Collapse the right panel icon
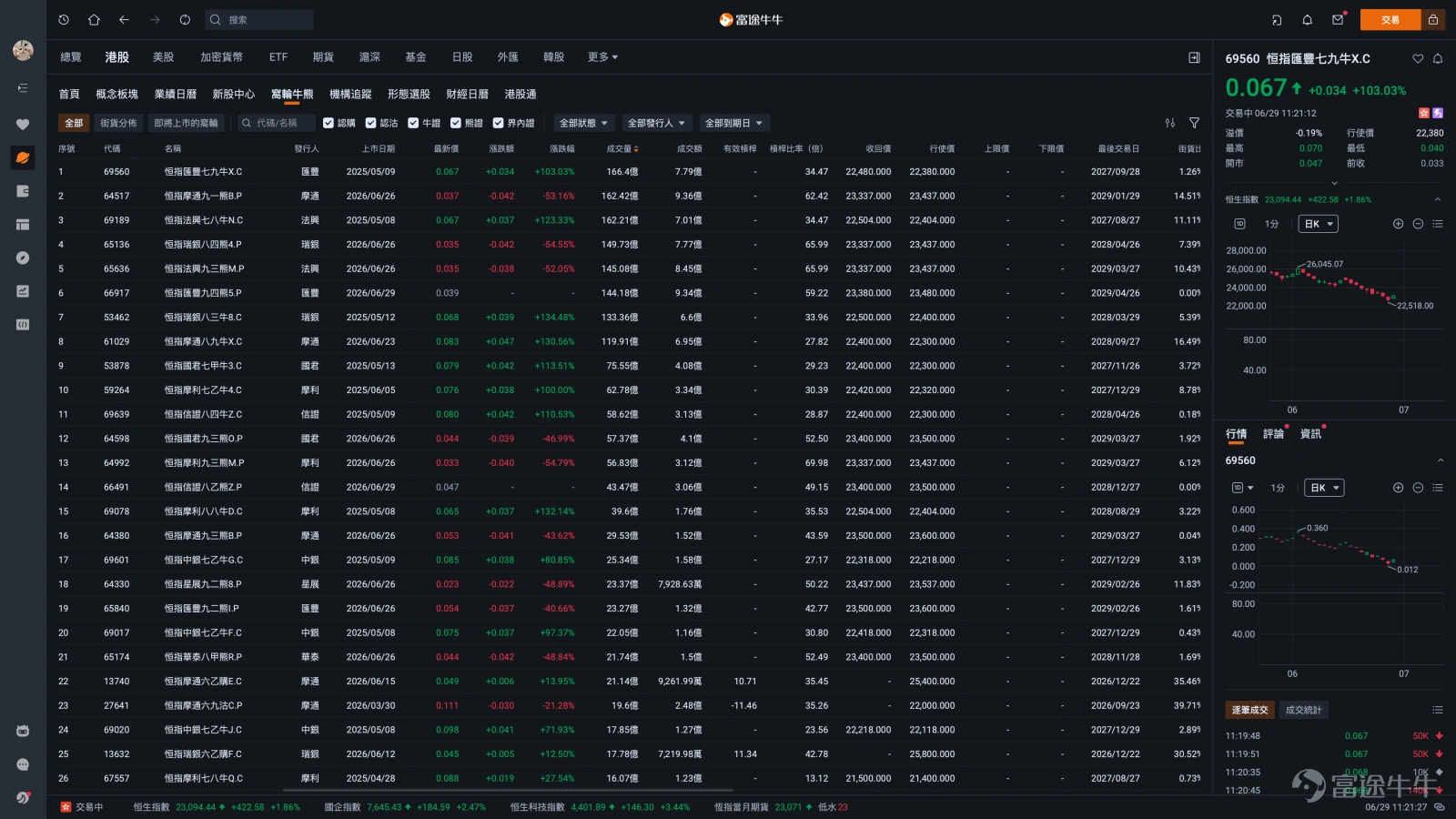 [x=1194, y=57]
